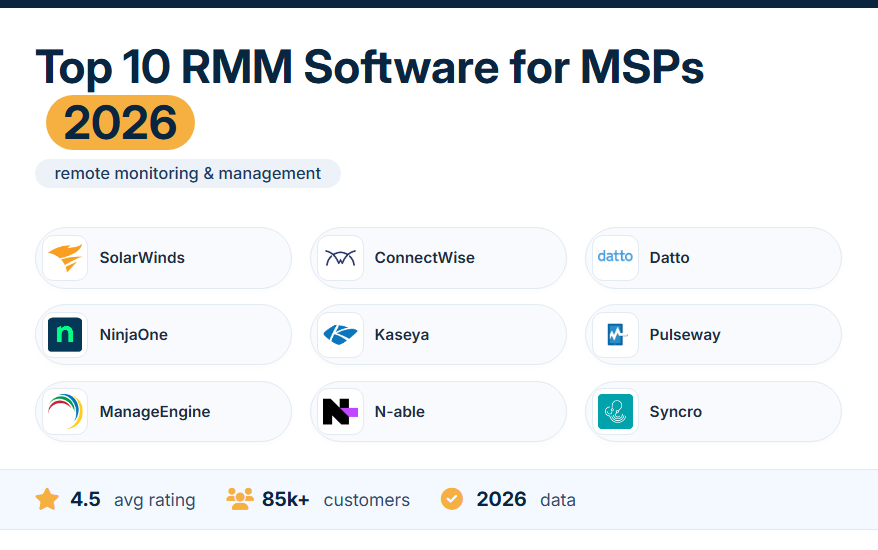Click the 85k+ customers number

click(x=286, y=499)
